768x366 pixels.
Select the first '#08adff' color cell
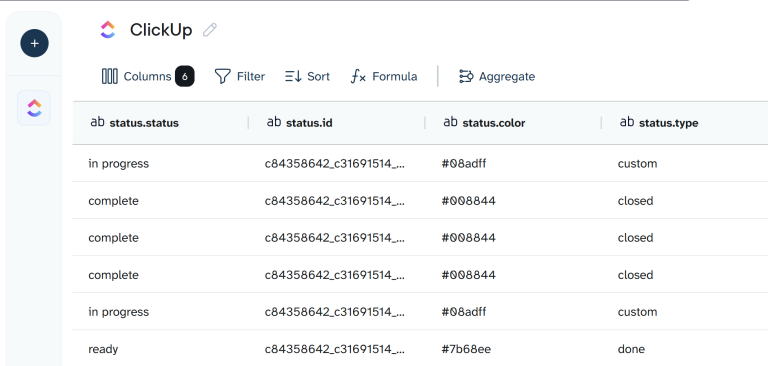coord(513,163)
